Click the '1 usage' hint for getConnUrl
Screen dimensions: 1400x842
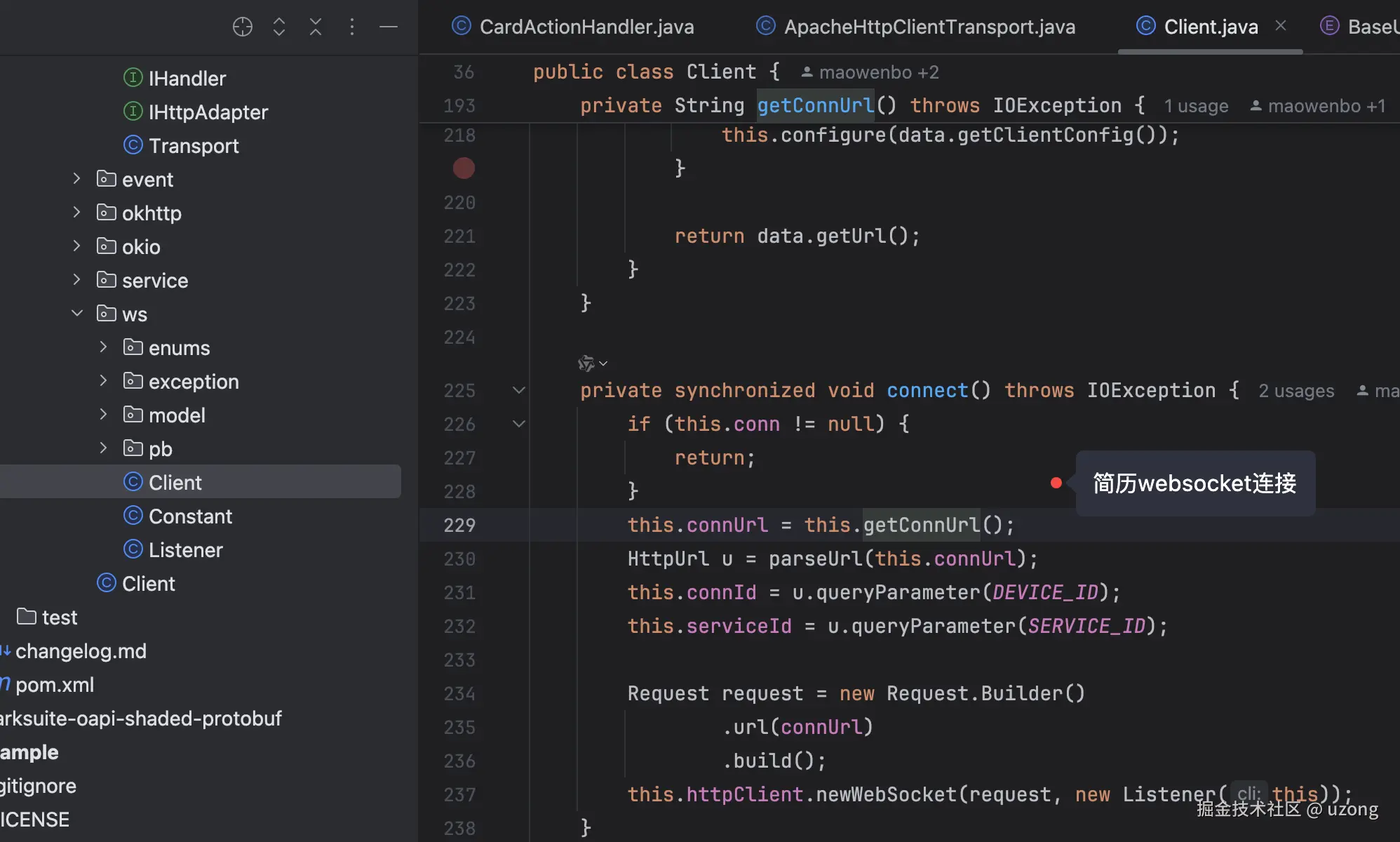point(1196,106)
